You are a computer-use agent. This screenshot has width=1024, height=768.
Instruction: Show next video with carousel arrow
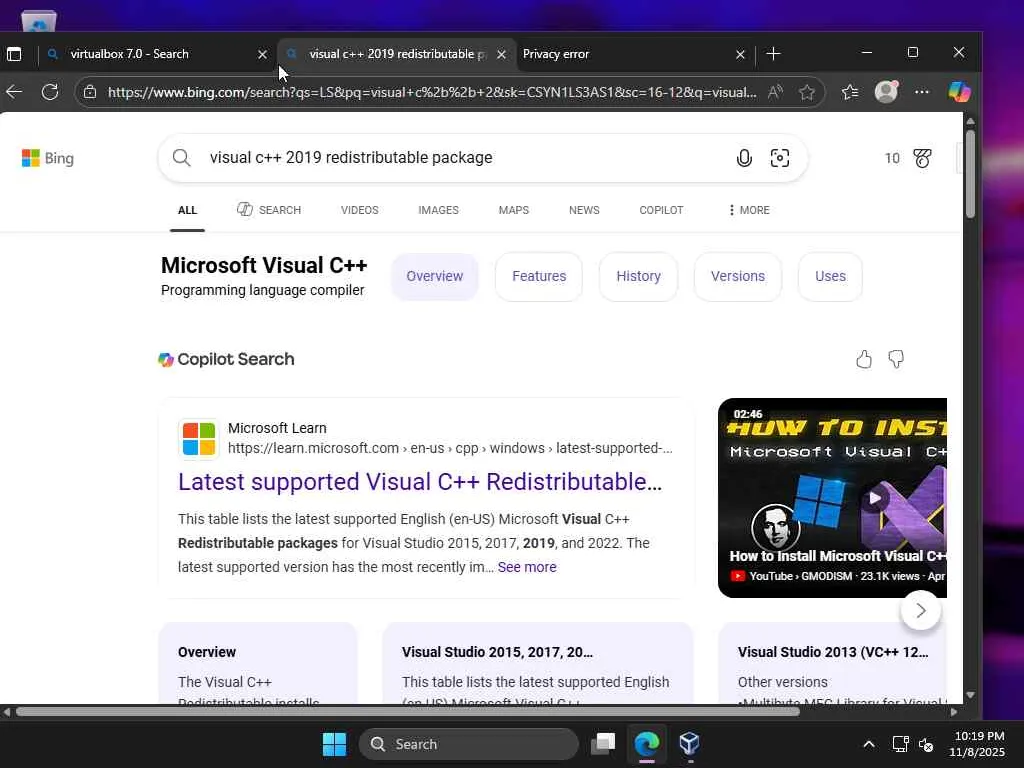[x=920, y=611]
